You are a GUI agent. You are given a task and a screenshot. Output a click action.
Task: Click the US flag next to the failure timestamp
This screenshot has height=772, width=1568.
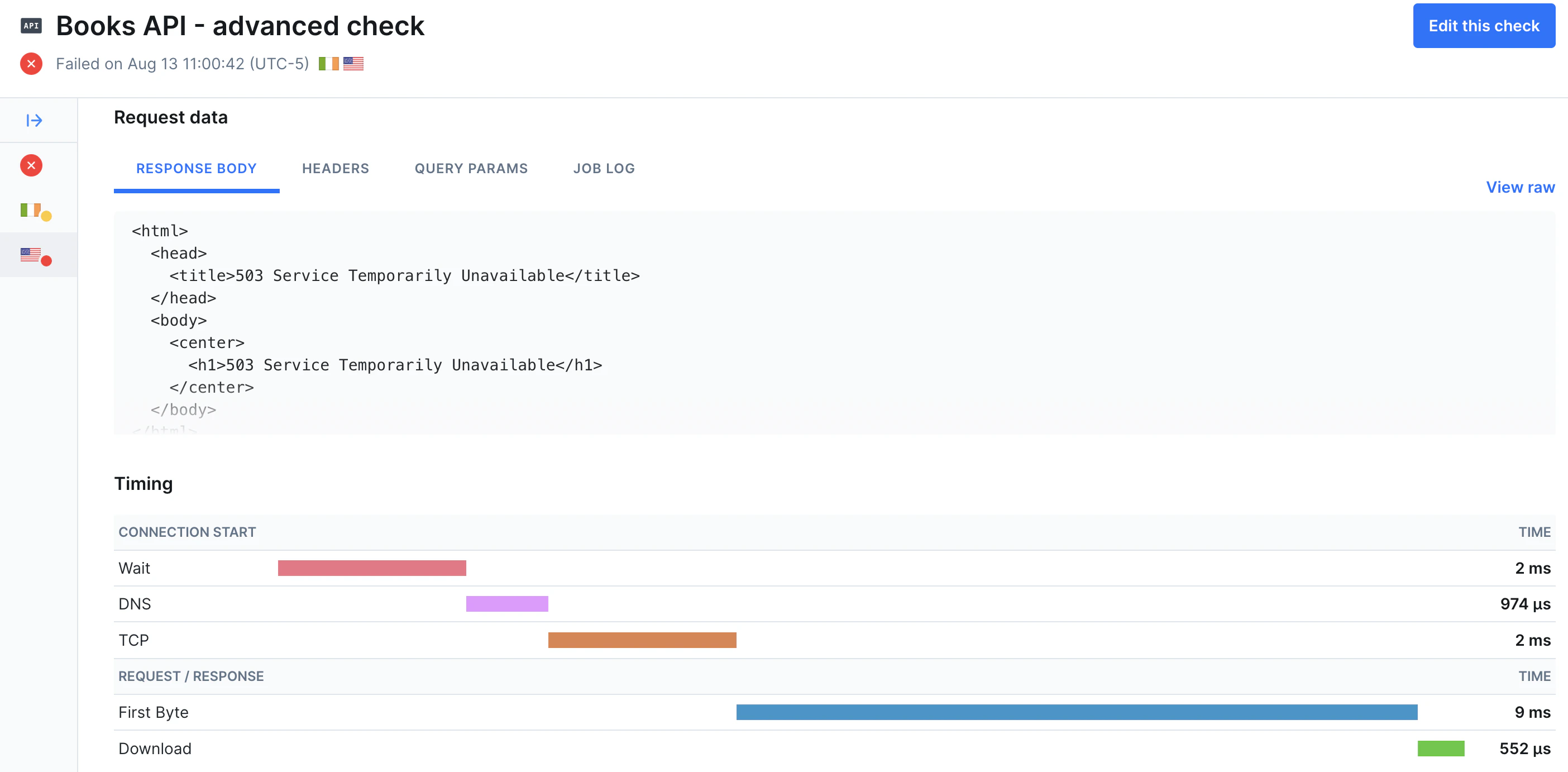[353, 63]
